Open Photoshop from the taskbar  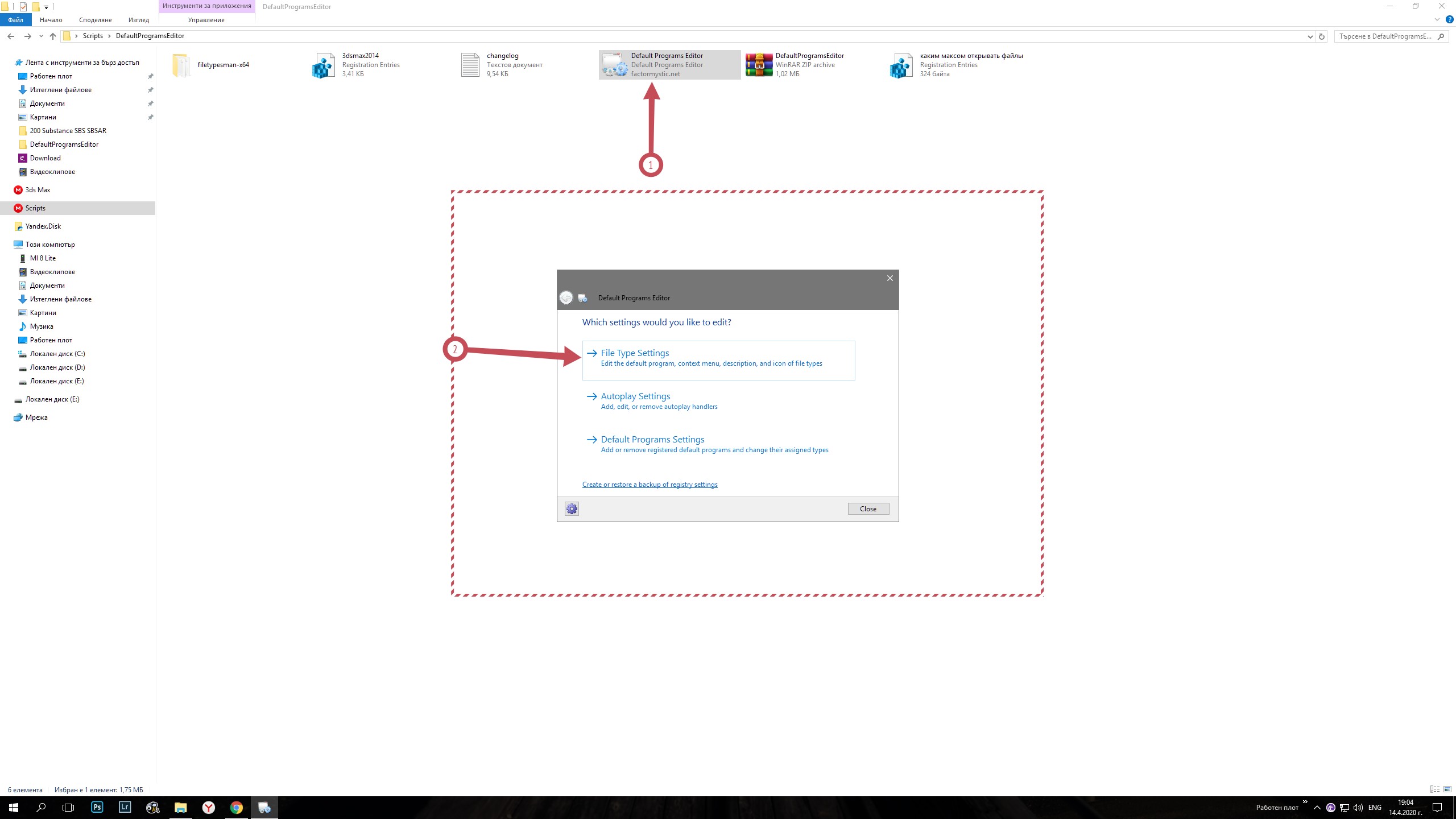click(x=97, y=807)
